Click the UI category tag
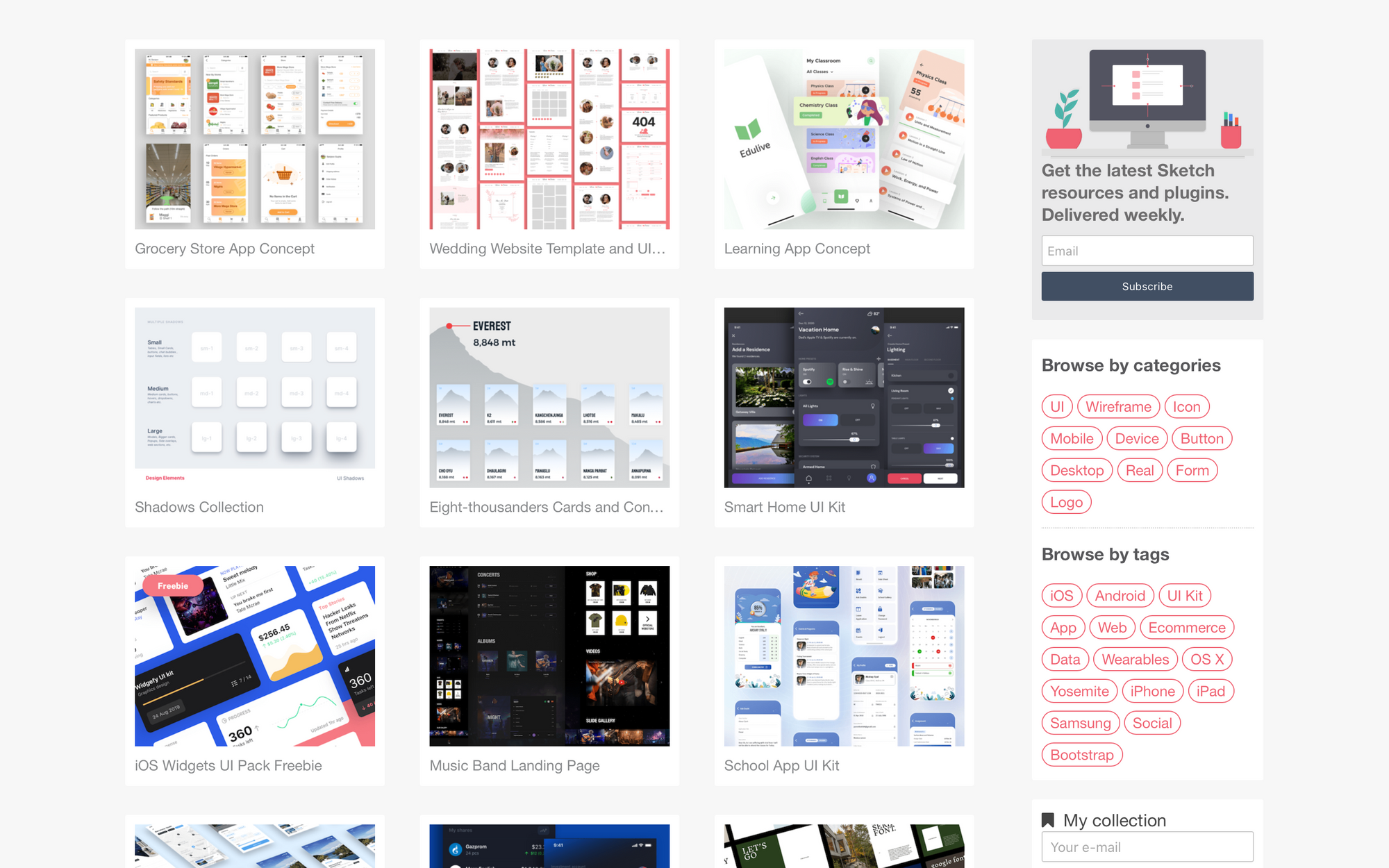 pos(1057,405)
